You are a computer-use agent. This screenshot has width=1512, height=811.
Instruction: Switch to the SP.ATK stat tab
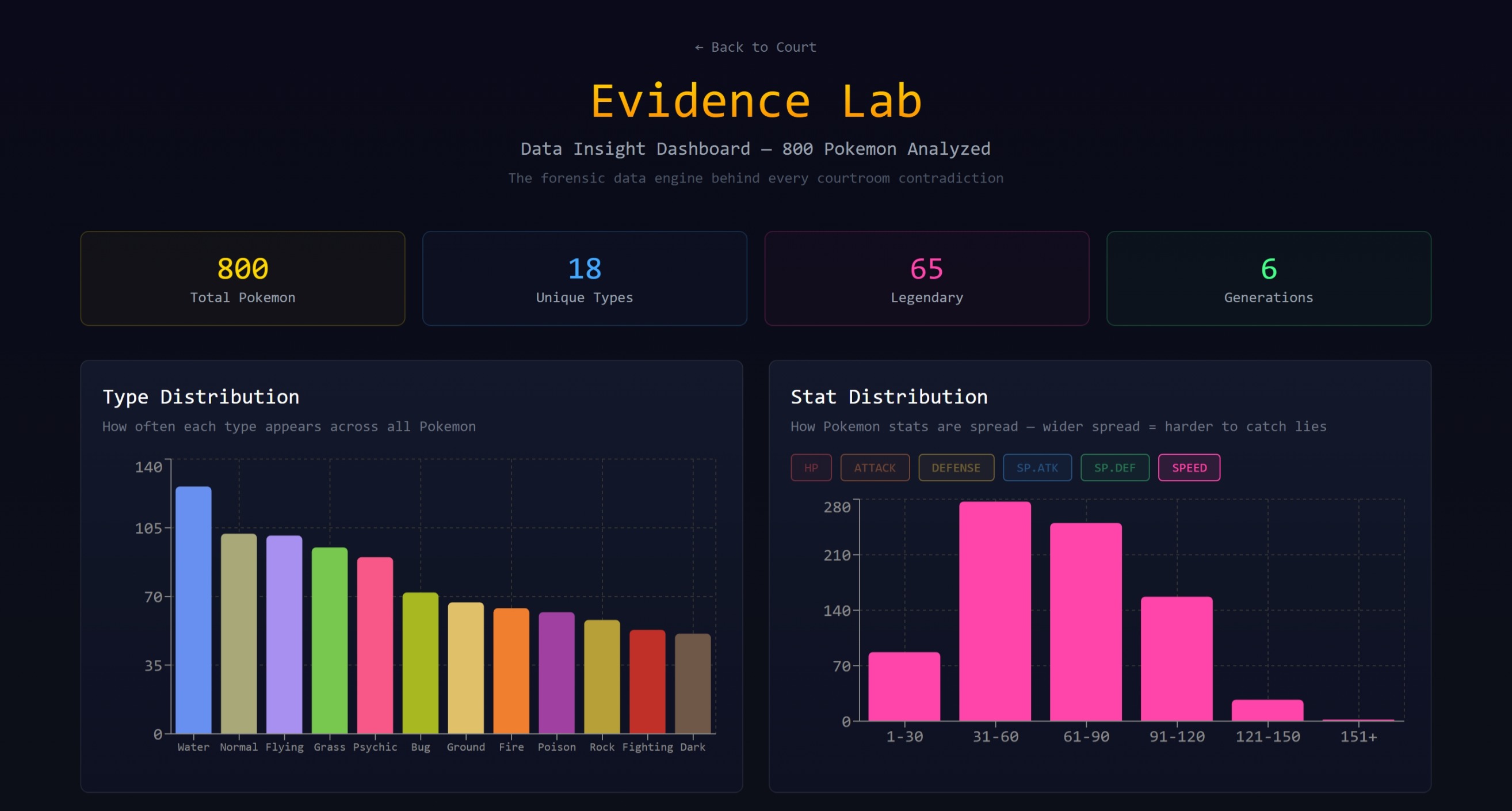click(1037, 467)
